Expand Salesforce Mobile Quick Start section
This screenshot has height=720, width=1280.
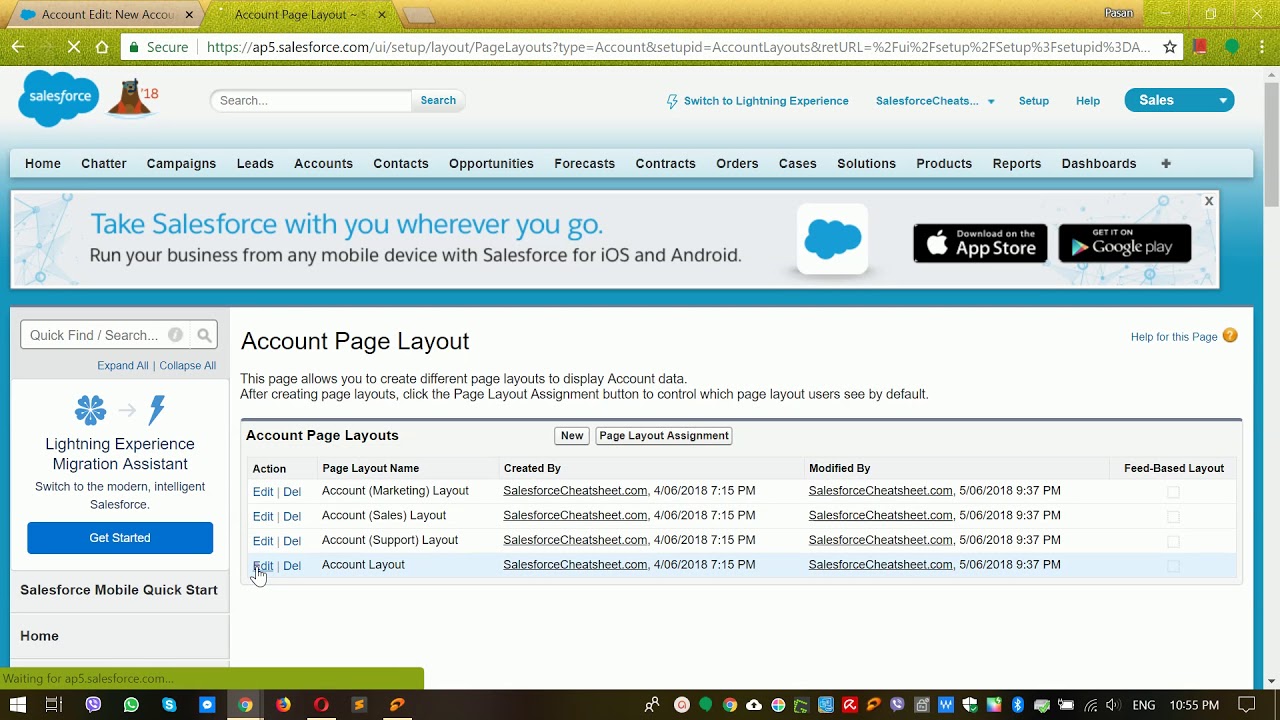click(x=119, y=590)
